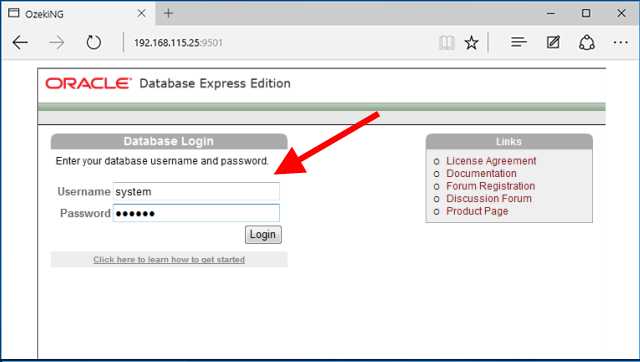This screenshot has height=362, width=640.
Task: Open the Forum Registration link
Action: (491, 186)
